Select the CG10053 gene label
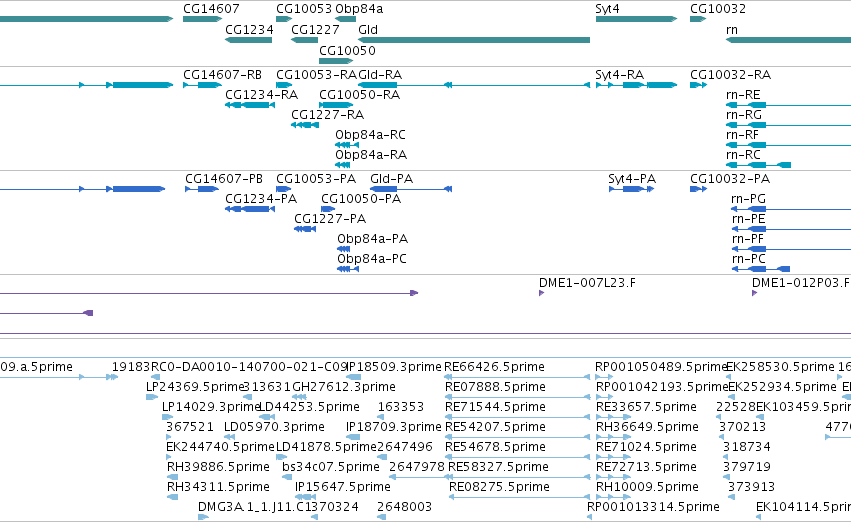Image resolution: width=851 pixels, height=522 pixels. (304, 9)
